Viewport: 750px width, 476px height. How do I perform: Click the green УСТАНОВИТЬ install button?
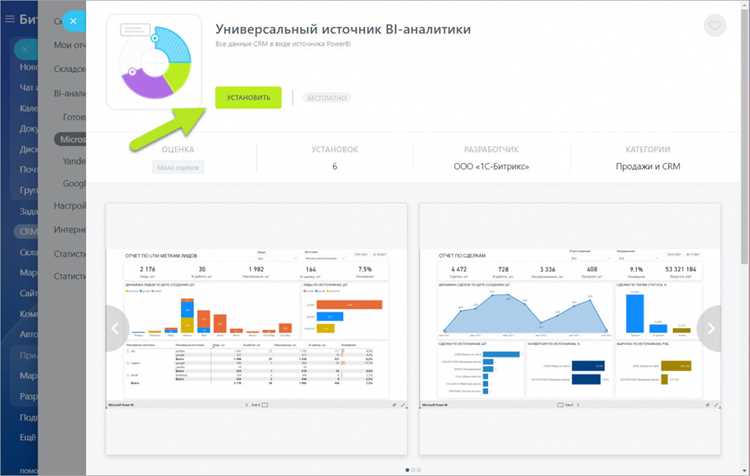tap(248, 98)
